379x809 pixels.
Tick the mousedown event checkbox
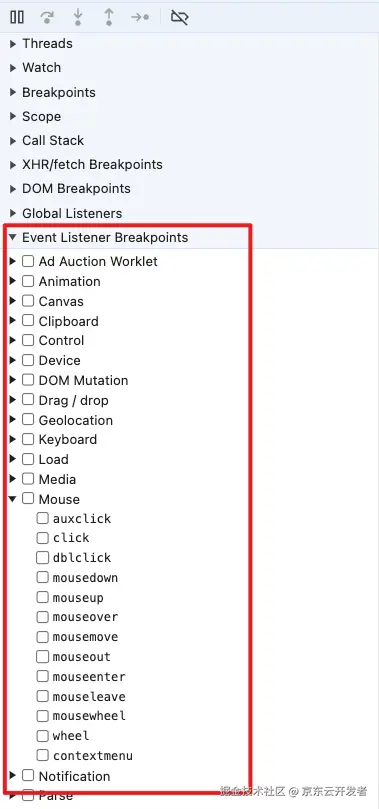click(43, 578)
